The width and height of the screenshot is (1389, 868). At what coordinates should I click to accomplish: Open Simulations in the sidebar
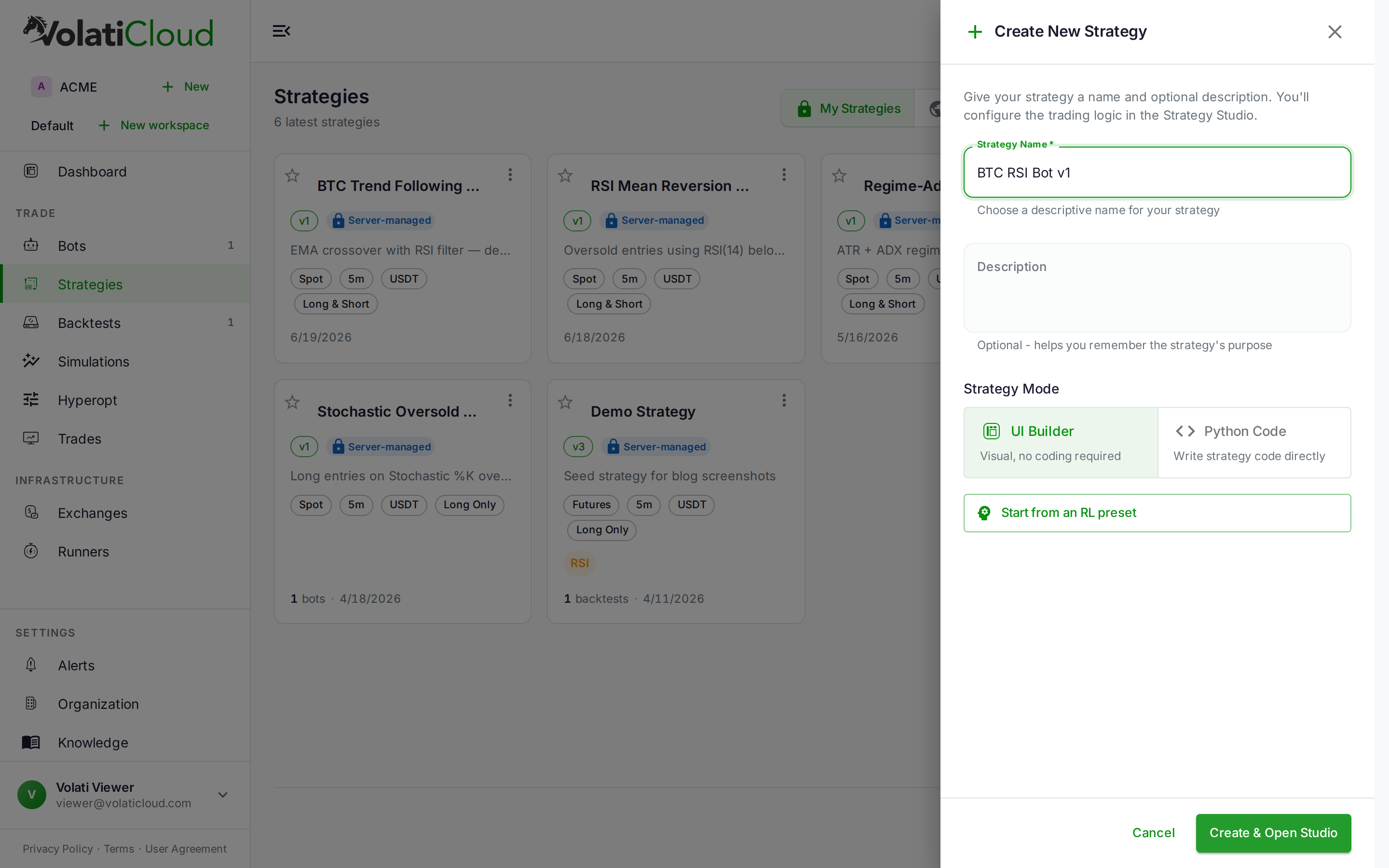[x=124, y=361]
